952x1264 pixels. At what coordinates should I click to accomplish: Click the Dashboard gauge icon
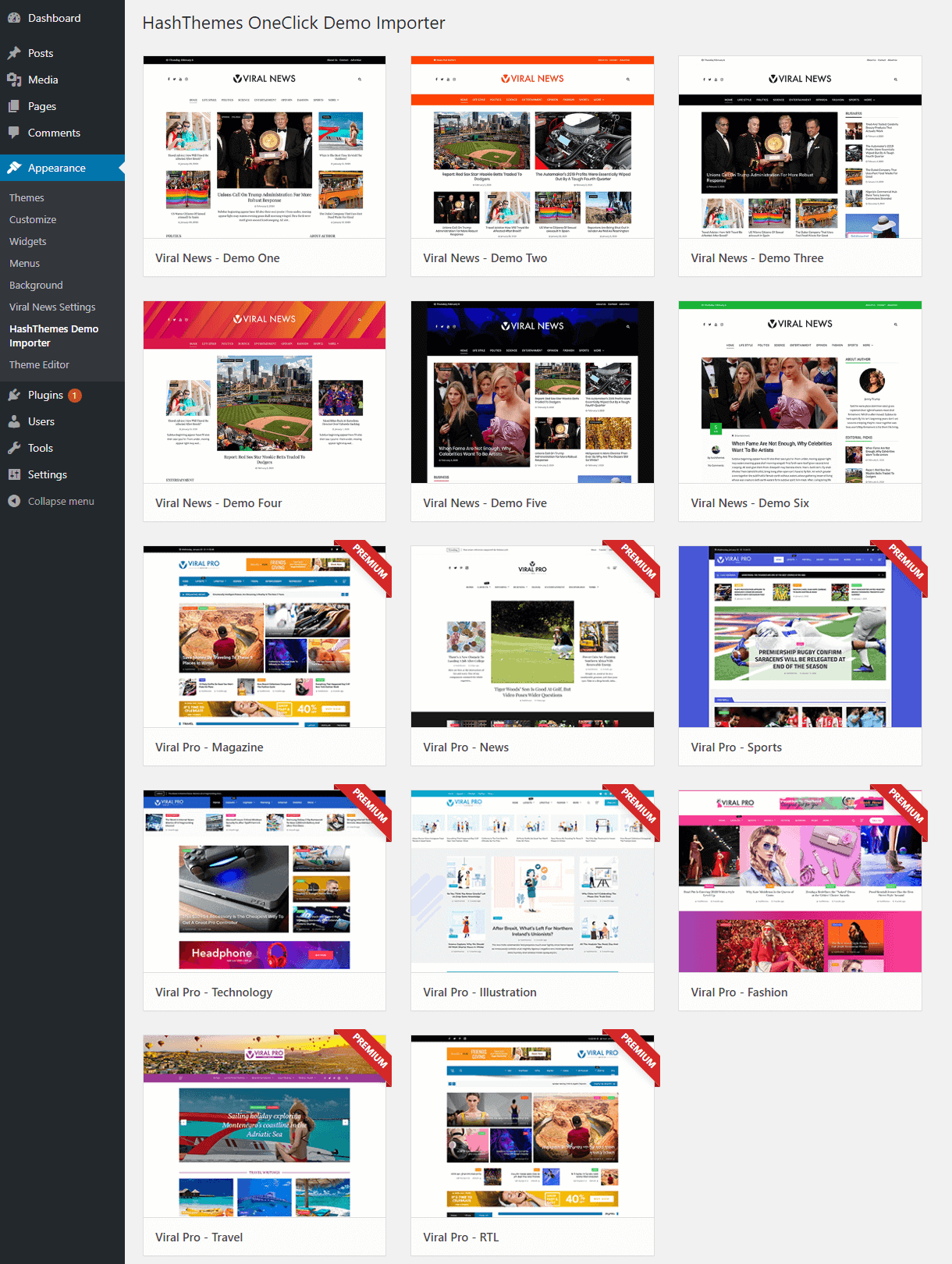tap(14, 18)
